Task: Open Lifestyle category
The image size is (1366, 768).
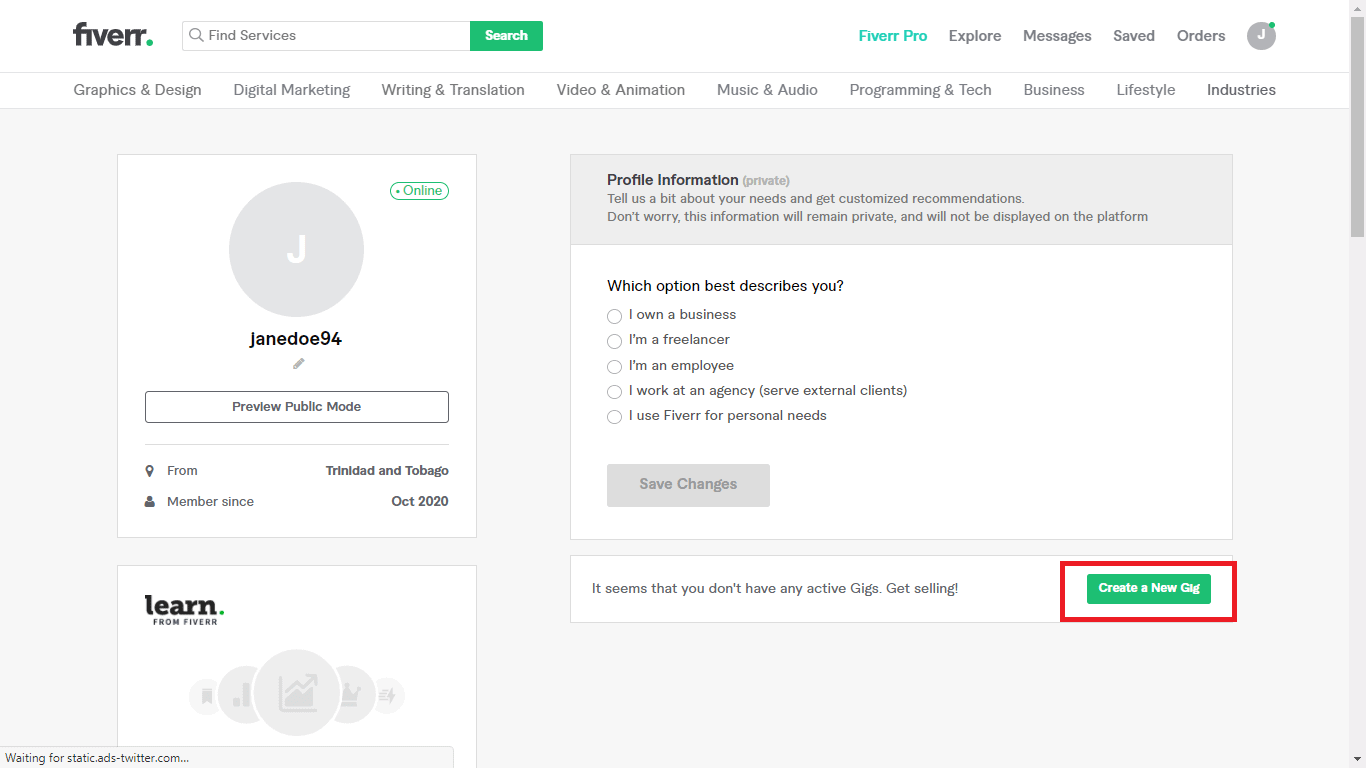Action: pyautogui.click(x=1146, y=90)
